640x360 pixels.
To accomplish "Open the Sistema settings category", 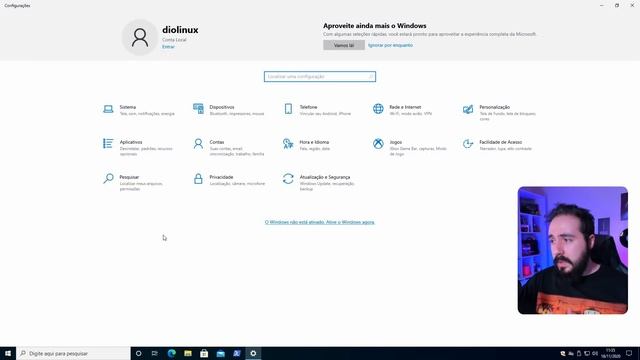I will click(x=139, y=110).
